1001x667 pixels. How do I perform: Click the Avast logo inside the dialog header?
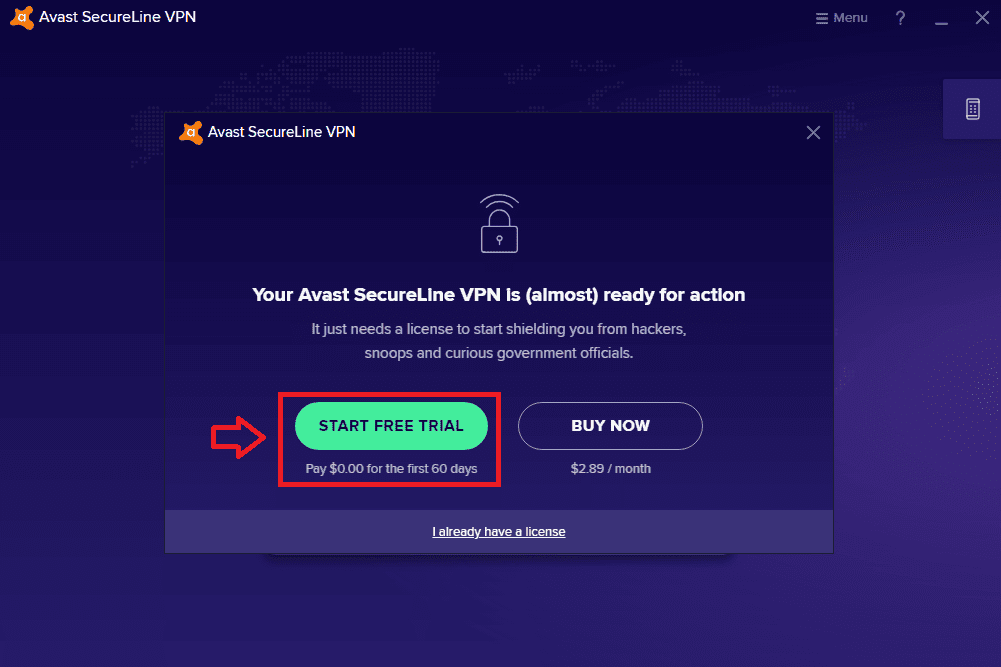click(x=191, y=132)
